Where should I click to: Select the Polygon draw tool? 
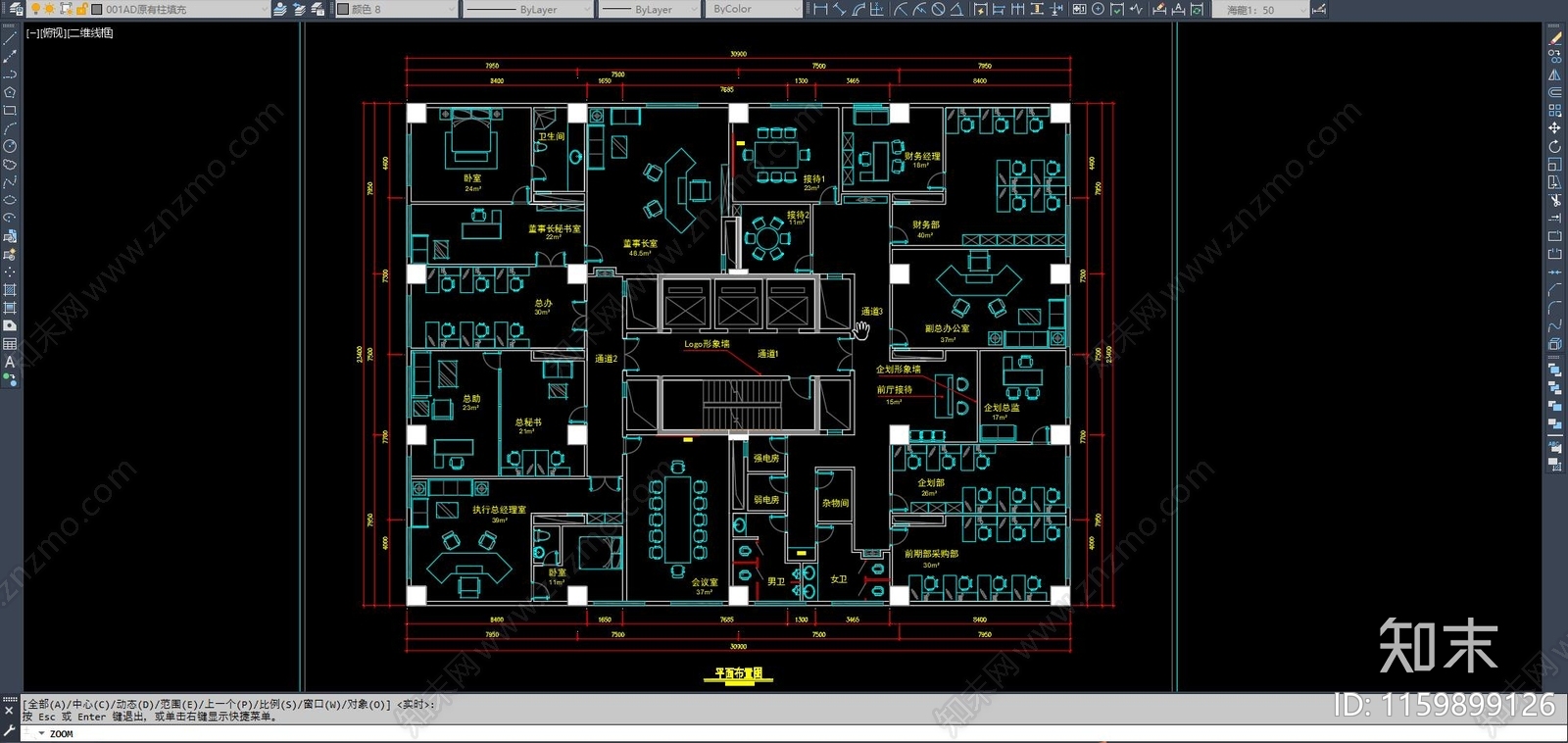10,92
